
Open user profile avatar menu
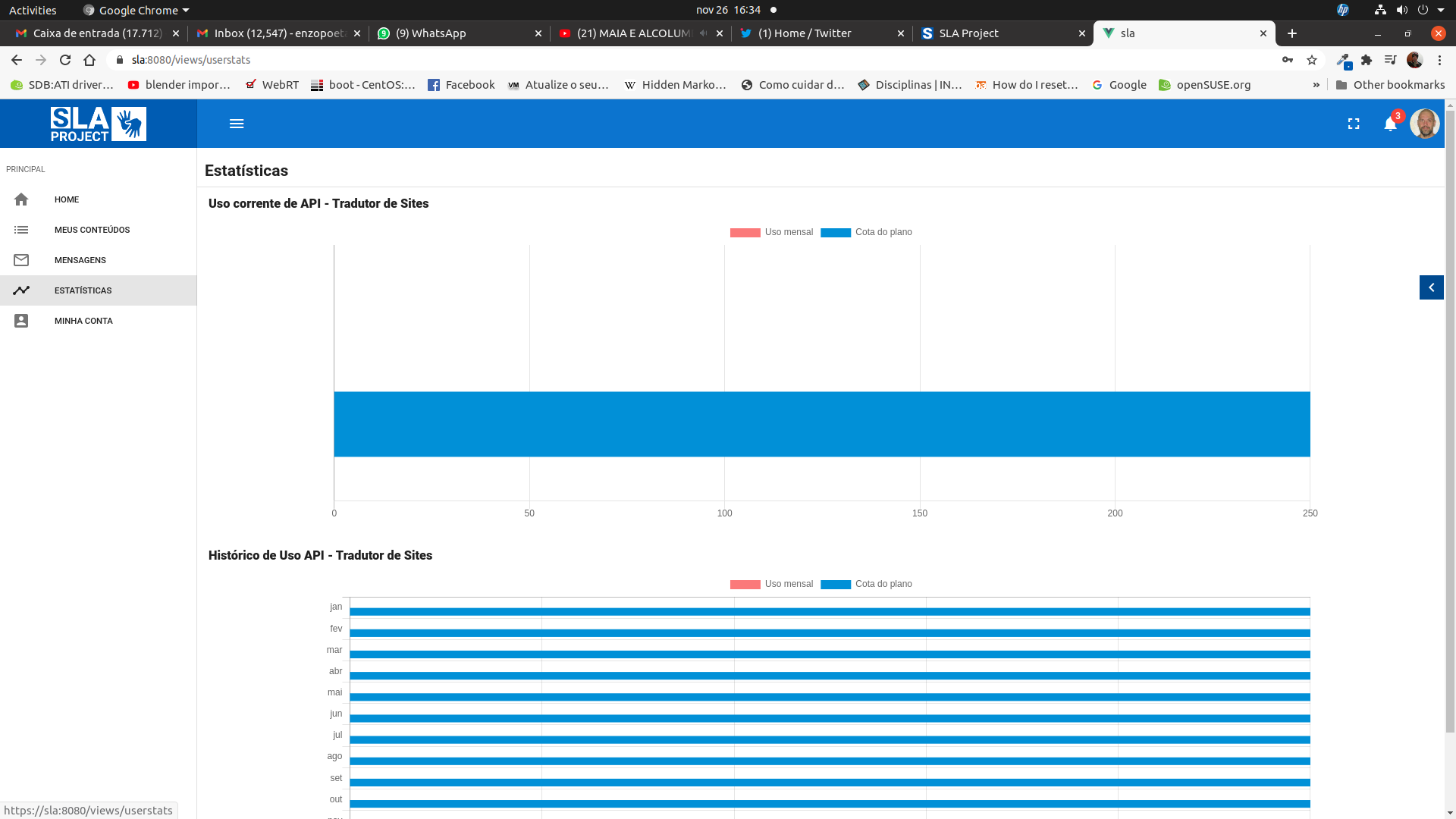1424,124
